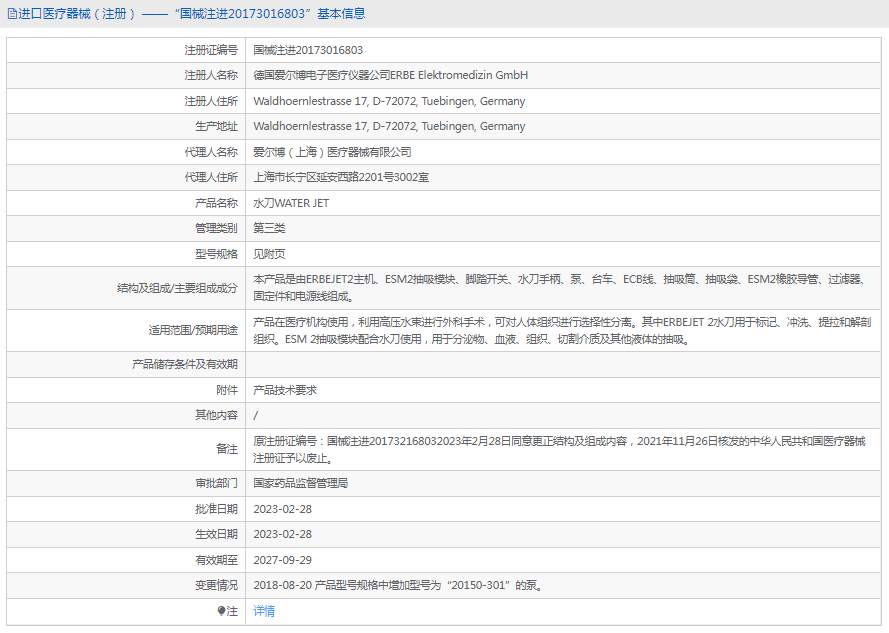Select approval date 2023-02-28 in 批准日期 row
Image resolution: width=889 pixels, height=633 pixels.
tap(282, 509)
